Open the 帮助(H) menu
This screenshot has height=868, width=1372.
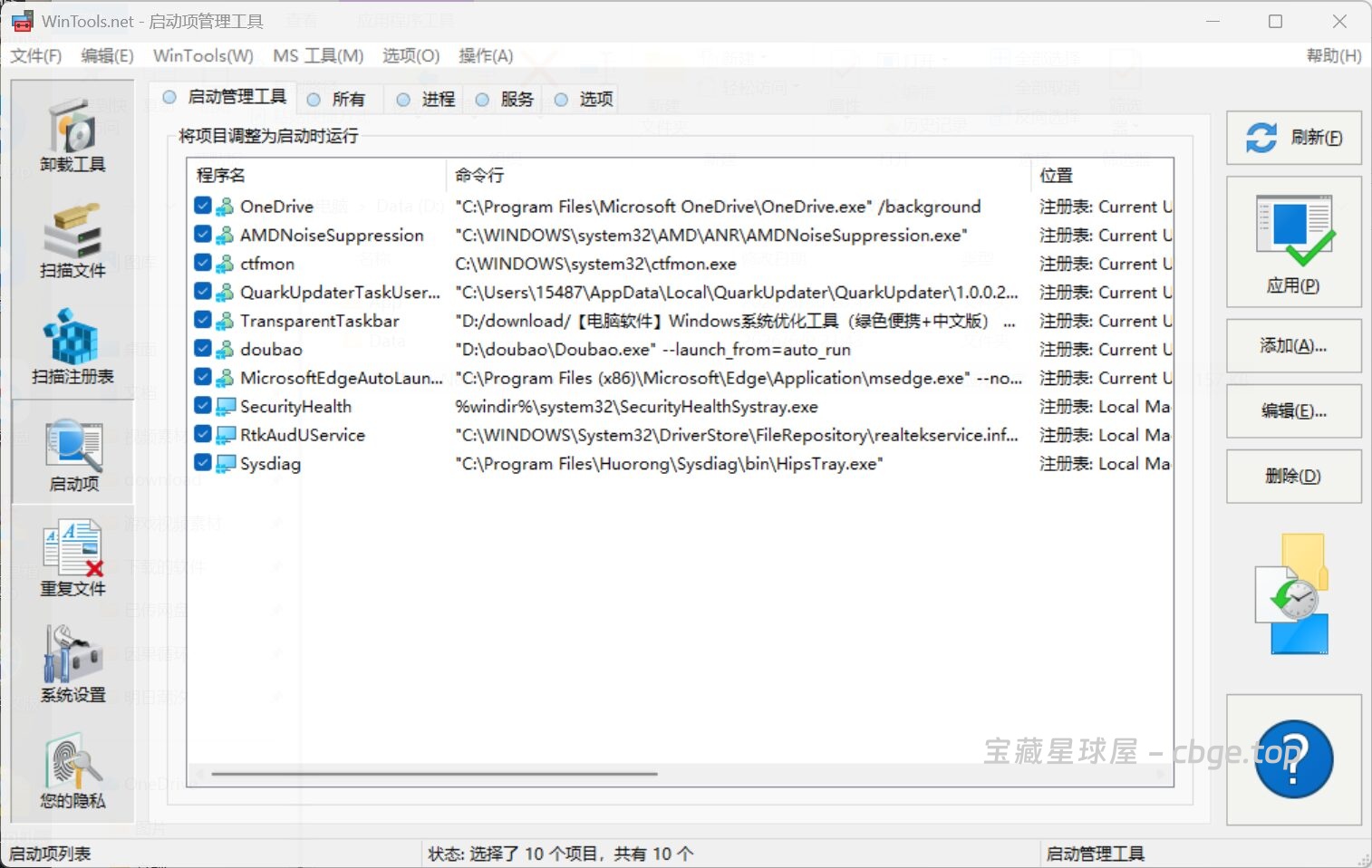click(1333, 56)
